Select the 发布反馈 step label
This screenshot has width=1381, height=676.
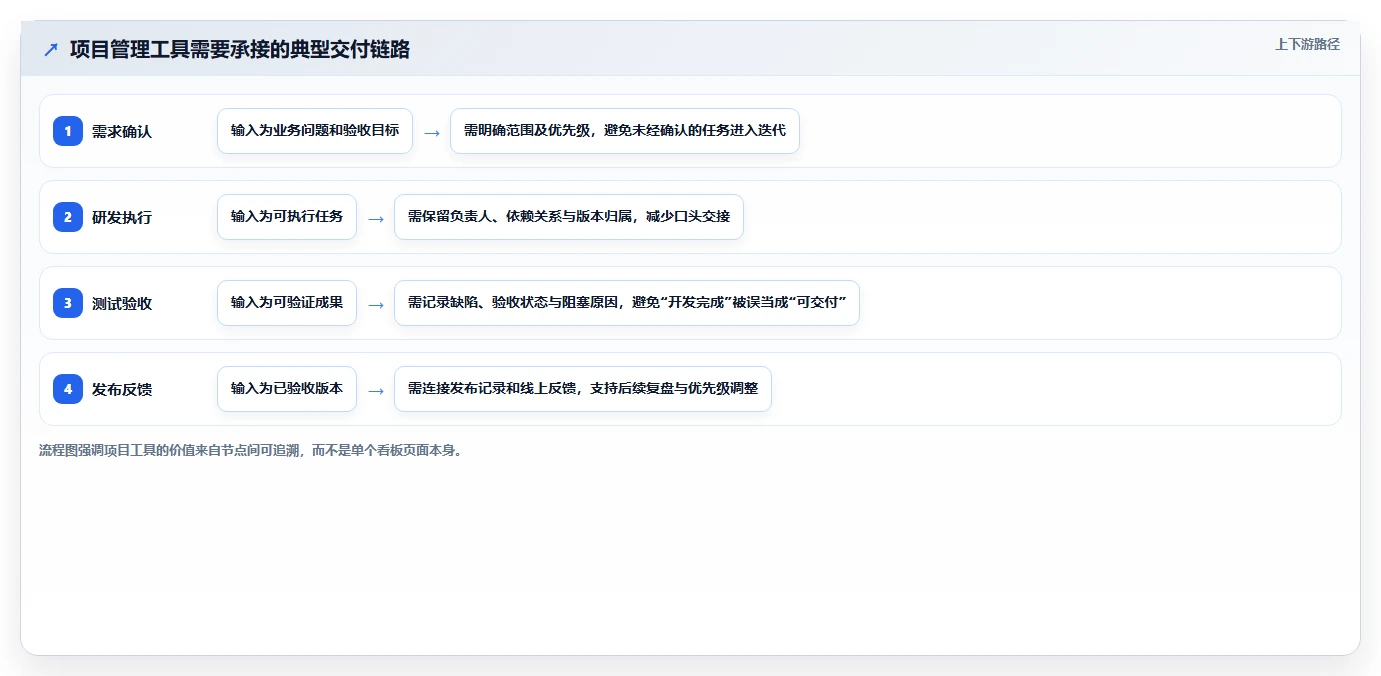(x=122, y=389)
